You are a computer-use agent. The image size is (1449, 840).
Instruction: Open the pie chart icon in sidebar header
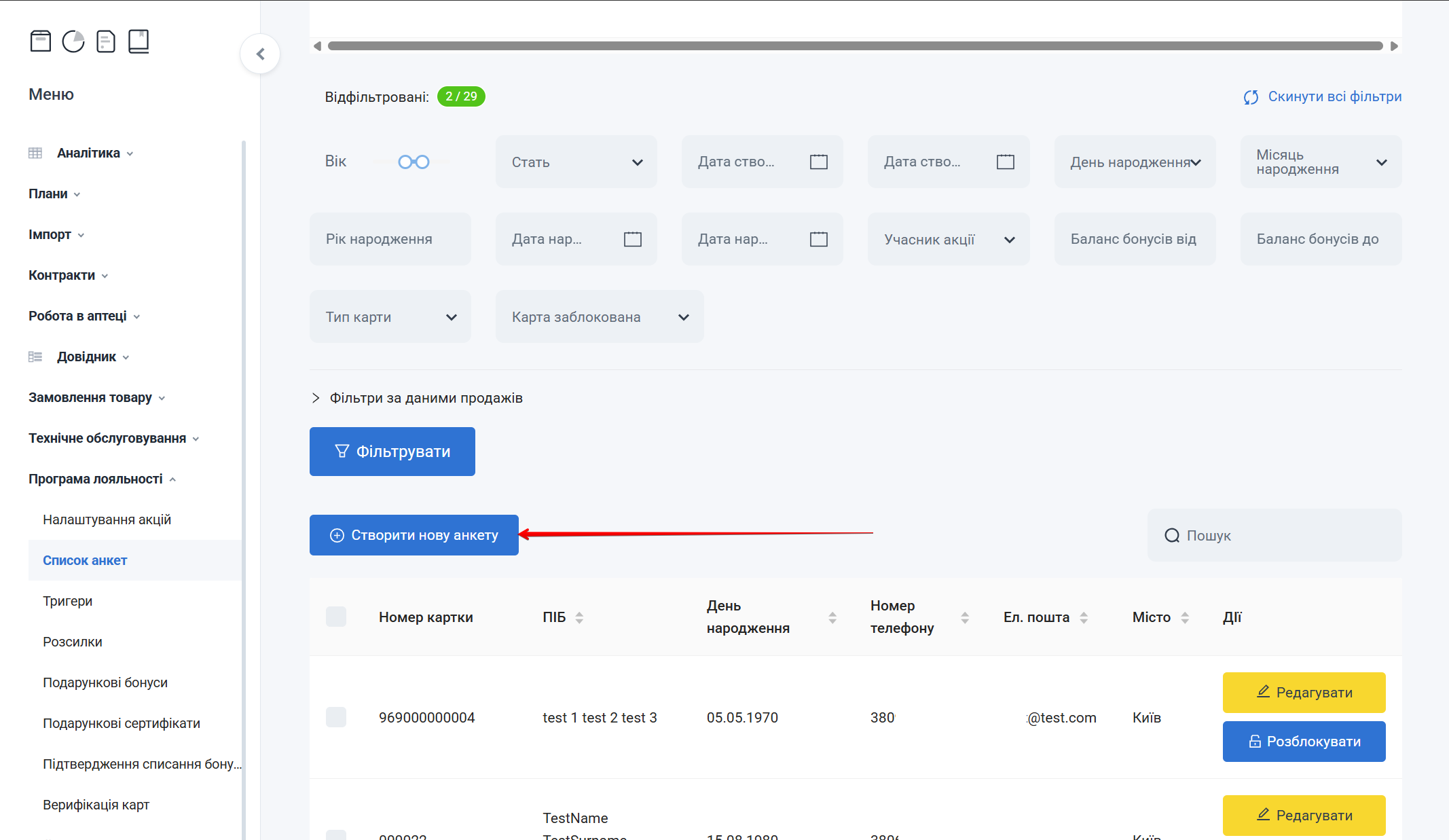tap(73, 41)
